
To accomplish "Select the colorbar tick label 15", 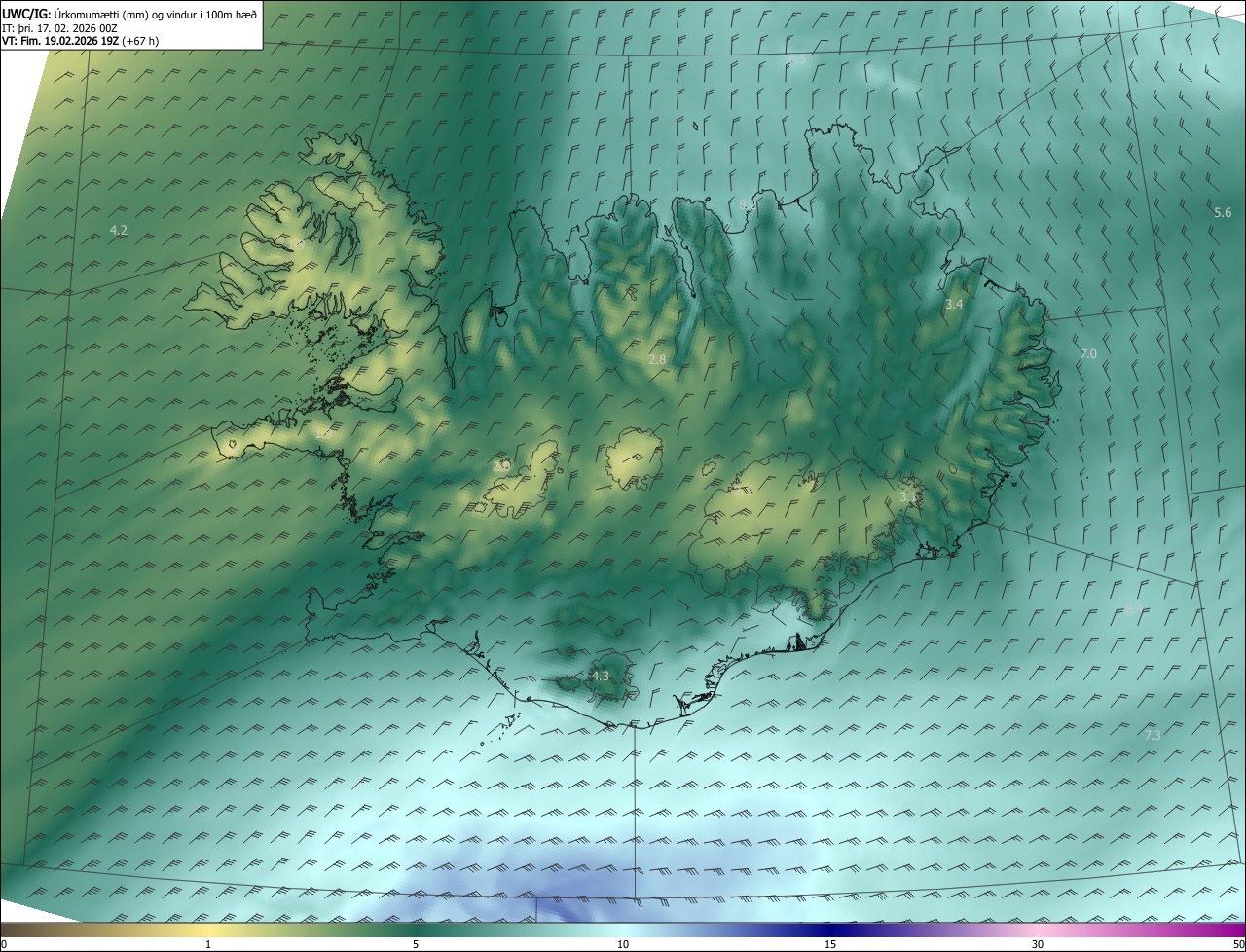I will pyautogui.click(x=830, y=944).
